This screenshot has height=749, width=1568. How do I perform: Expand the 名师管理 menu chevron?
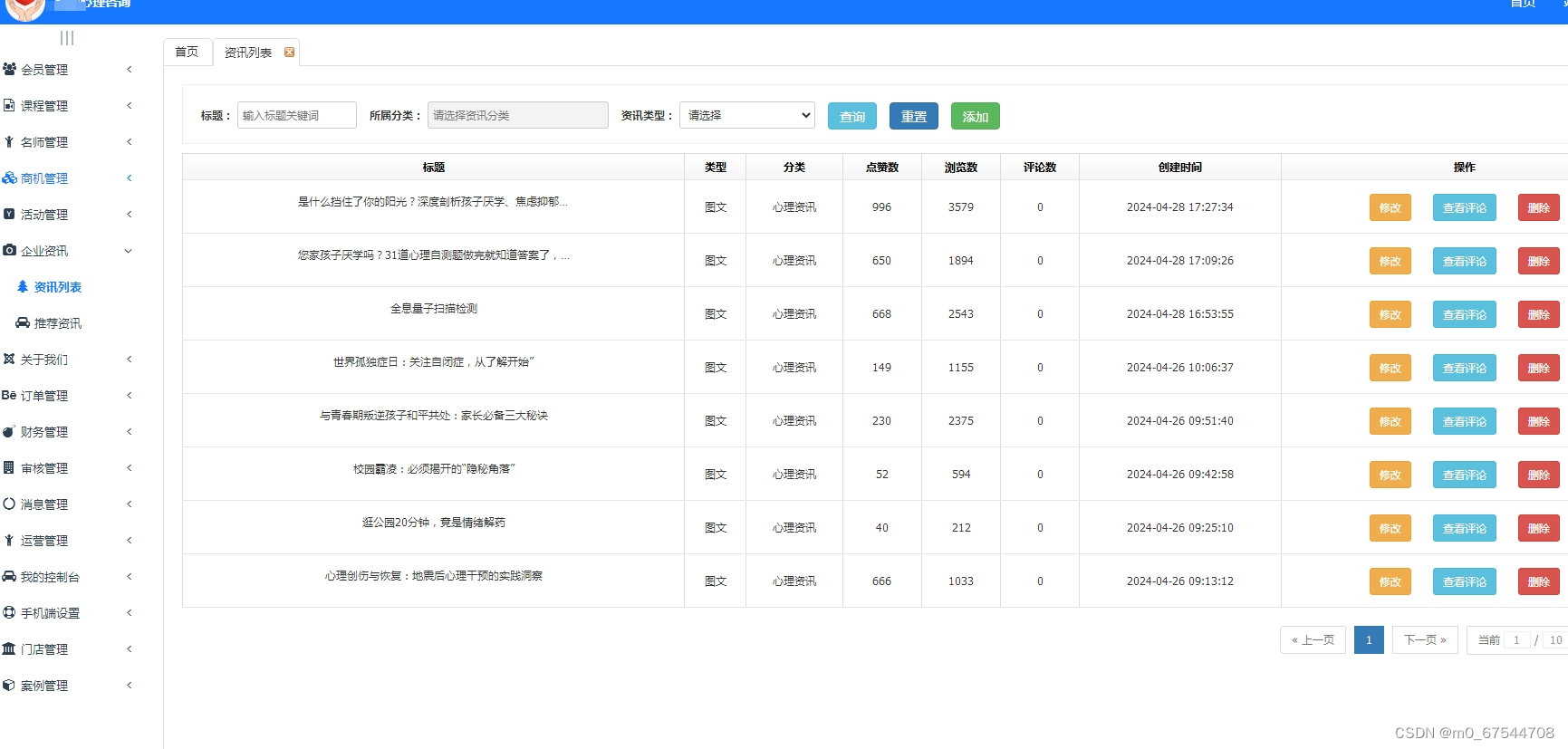[x=130, y=141]
